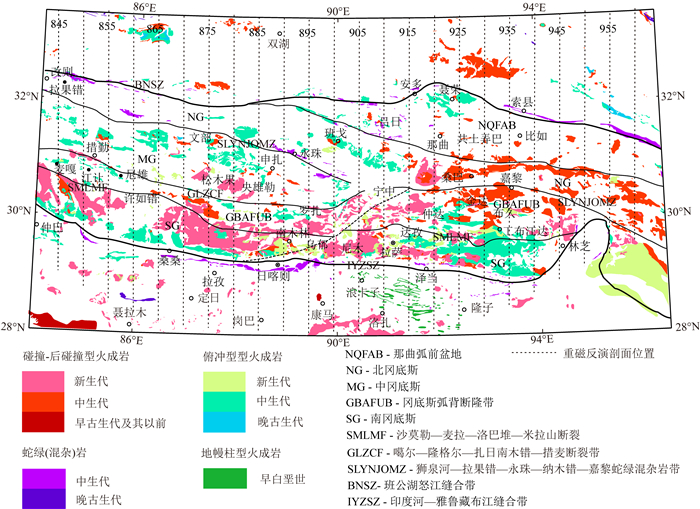
Task: Click the 双湖 location marker on the map
Action: (278, 34)
